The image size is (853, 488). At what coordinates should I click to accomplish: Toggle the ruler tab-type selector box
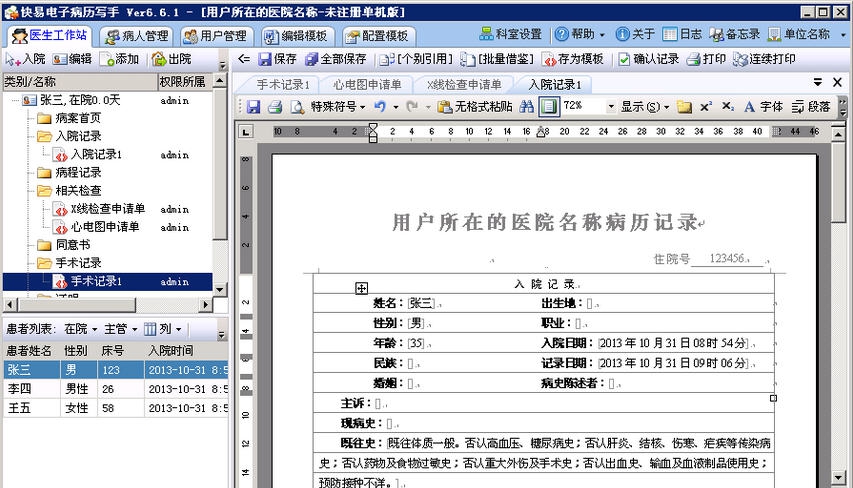click(247, 130)
